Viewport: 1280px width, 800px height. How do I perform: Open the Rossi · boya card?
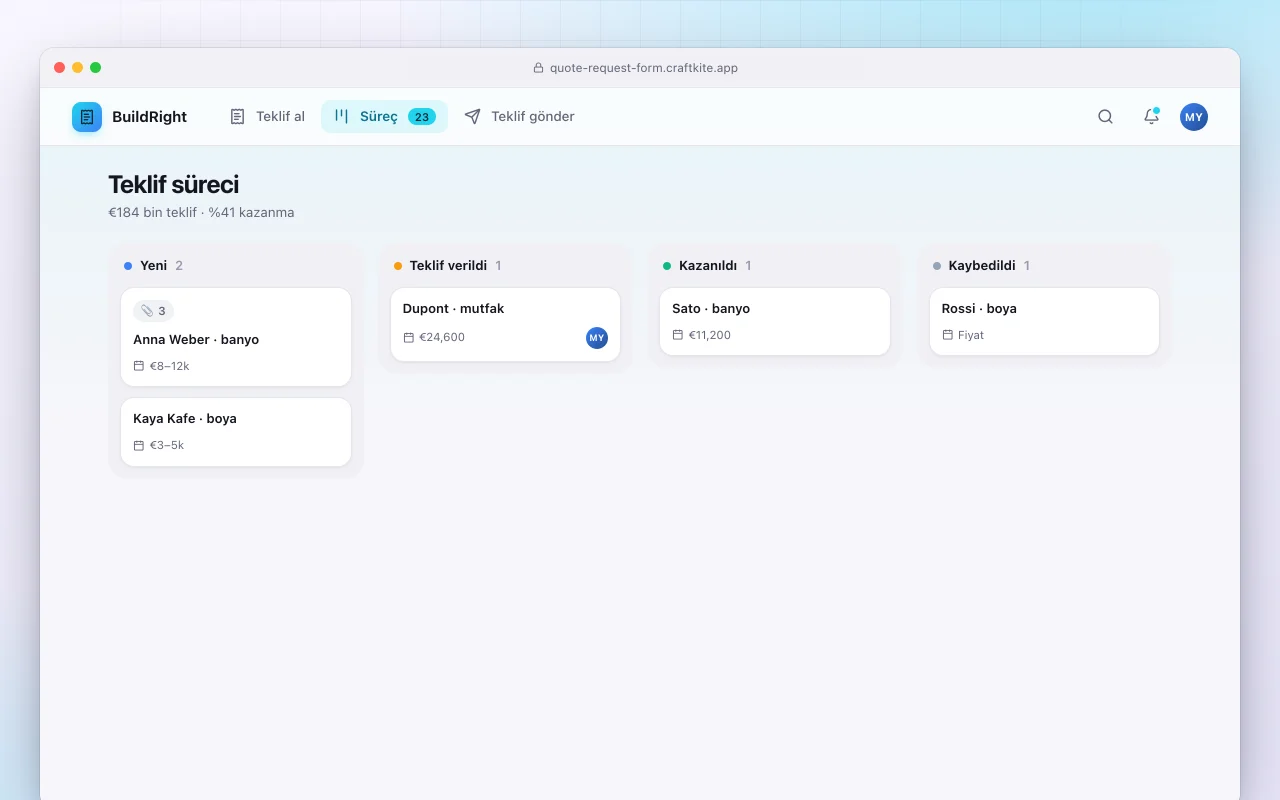click(x=1044, y=322)
